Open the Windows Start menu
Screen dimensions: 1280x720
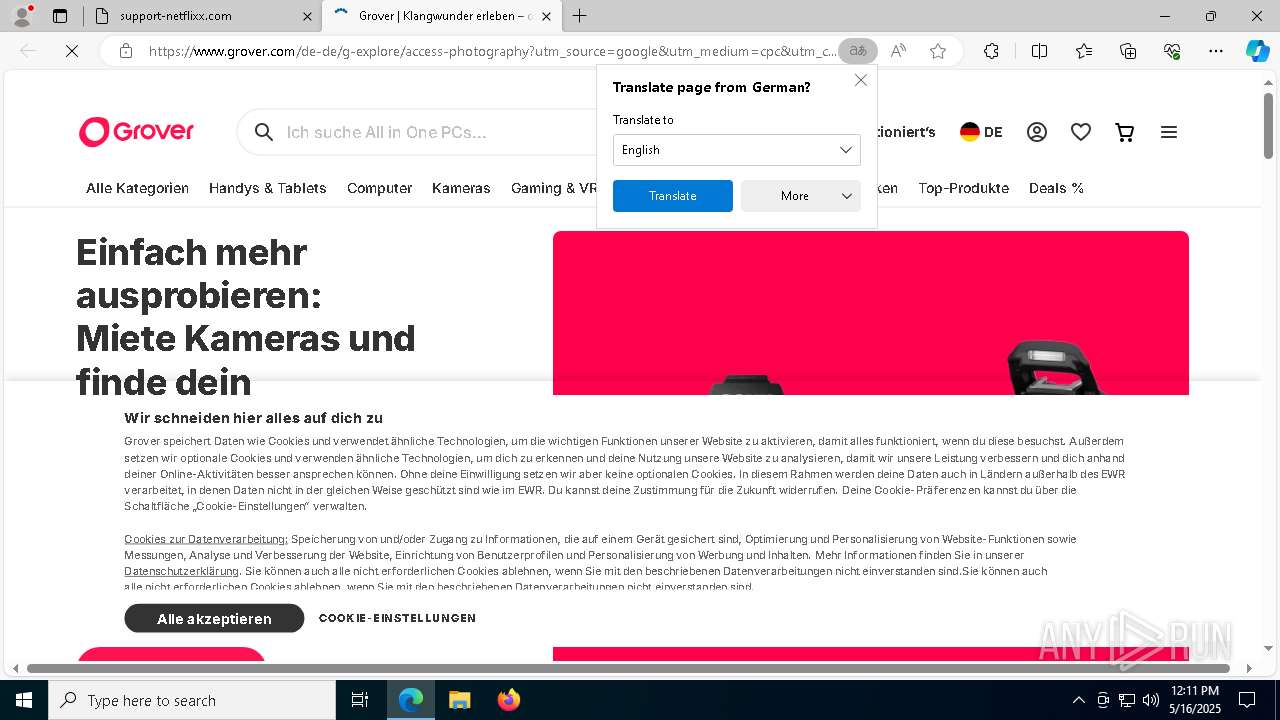pos(24,700)
